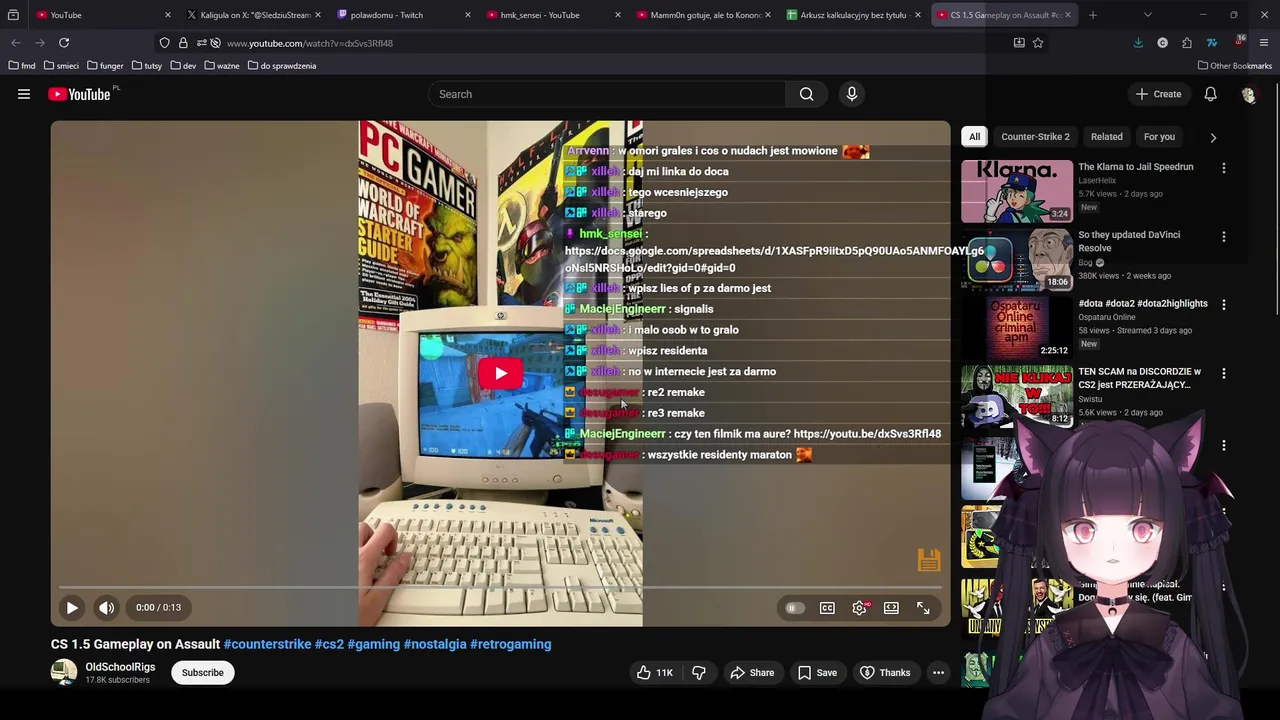Open the browser application menu

1264,43
